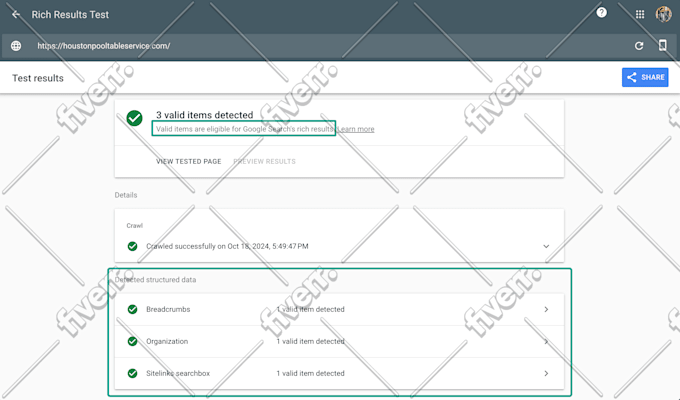Click 1 valid item detected in Sitelinks searchbox row
680x400 pixels.
coord(311,374)
